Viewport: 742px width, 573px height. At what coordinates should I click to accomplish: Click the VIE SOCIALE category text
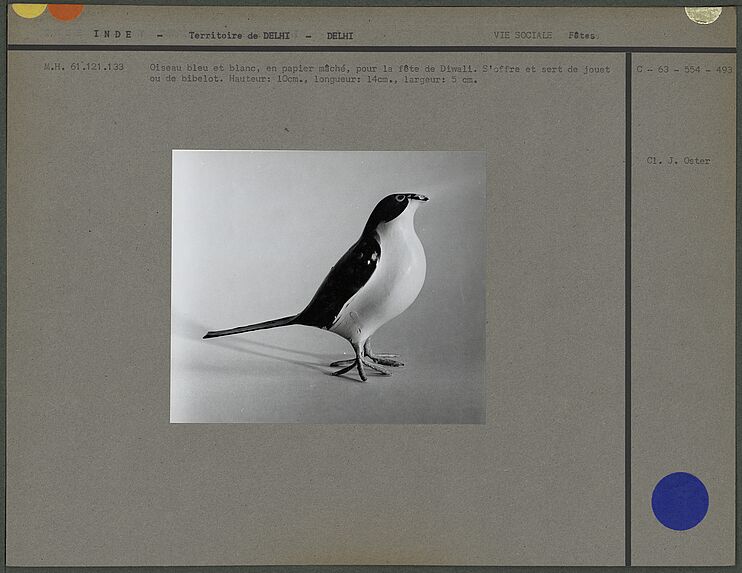point(522,35)
